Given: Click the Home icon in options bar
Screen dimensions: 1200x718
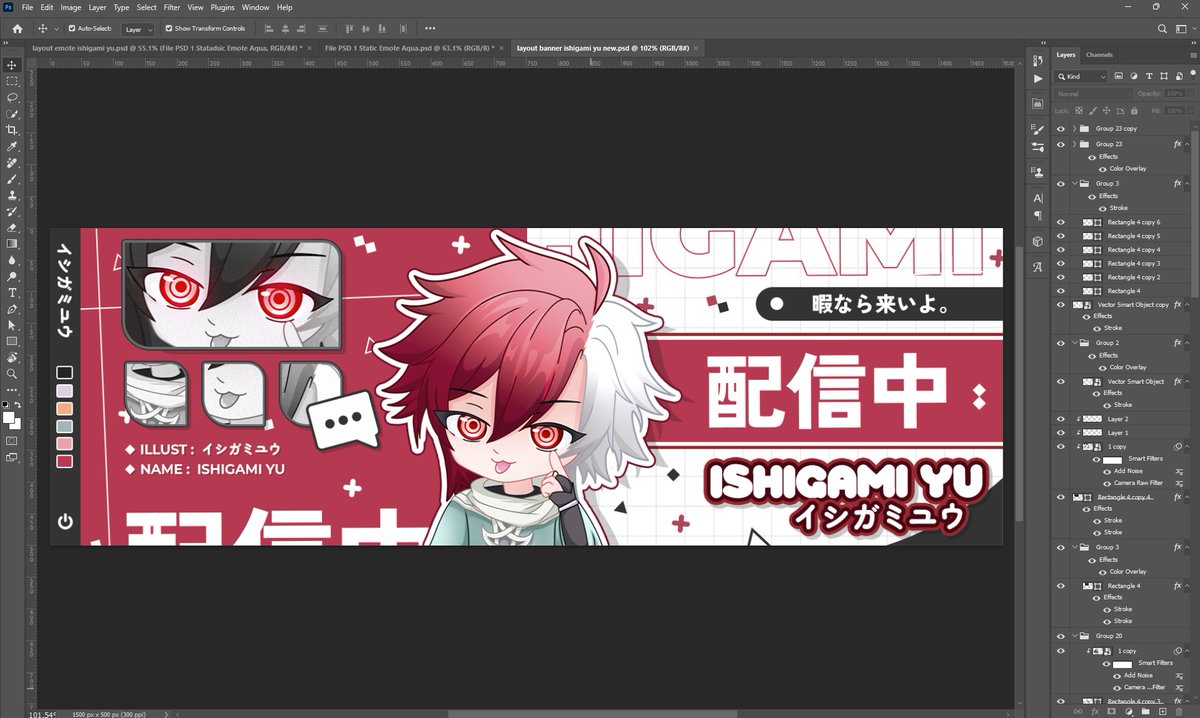Looking at the screenshot, I should (17, 29).
